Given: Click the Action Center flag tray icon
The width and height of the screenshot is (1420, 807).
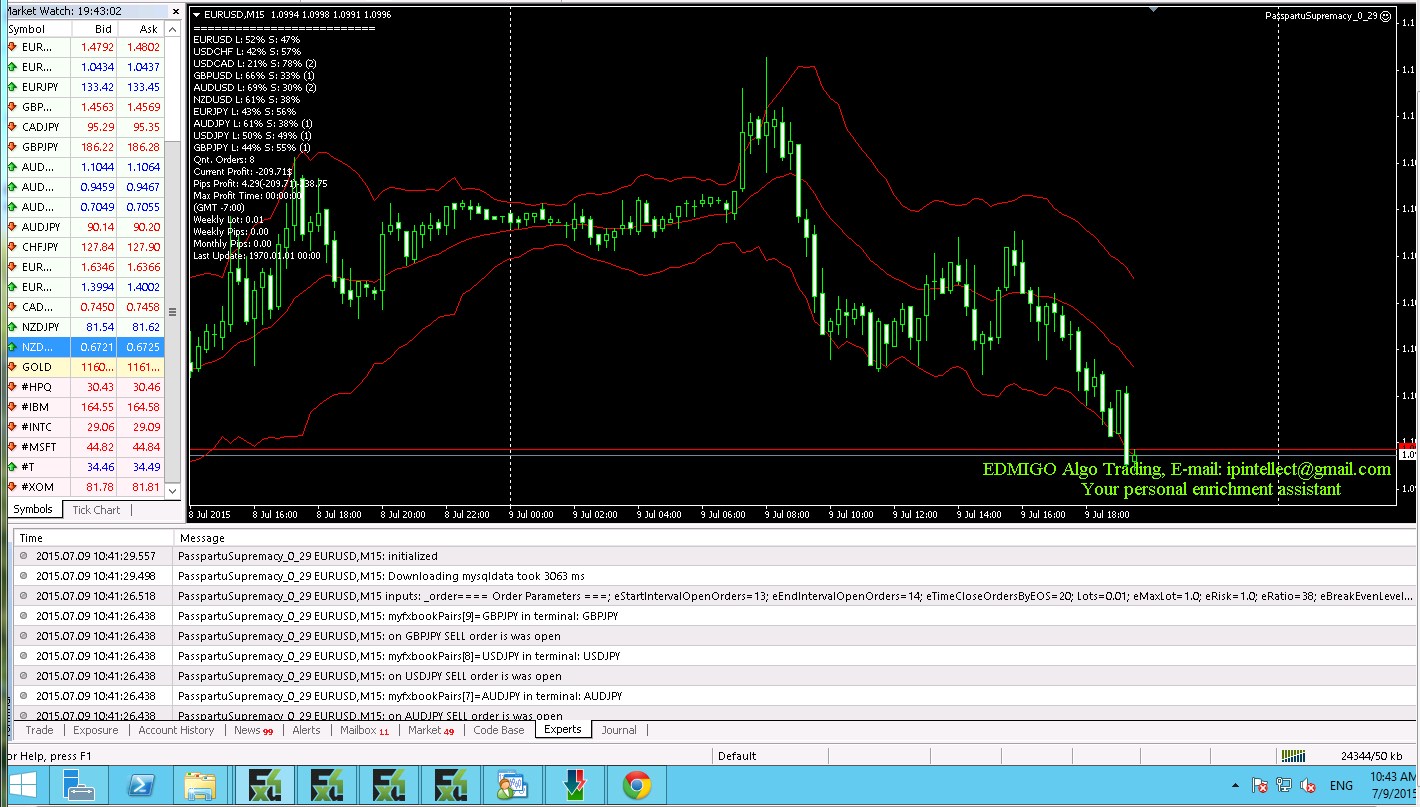Looking at the screenshot, I should coord(1259,787).
